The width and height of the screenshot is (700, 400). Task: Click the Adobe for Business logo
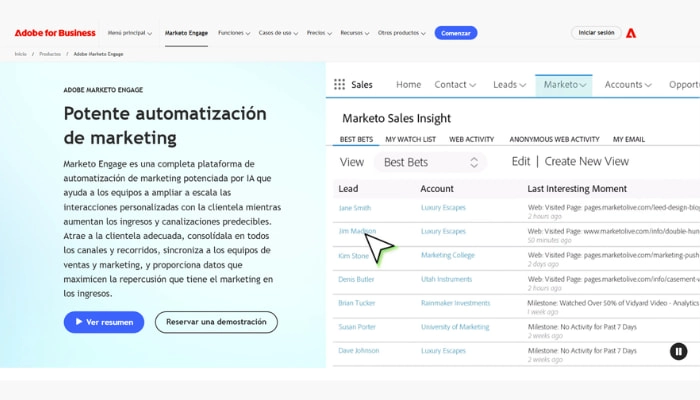tap(55, 33)
